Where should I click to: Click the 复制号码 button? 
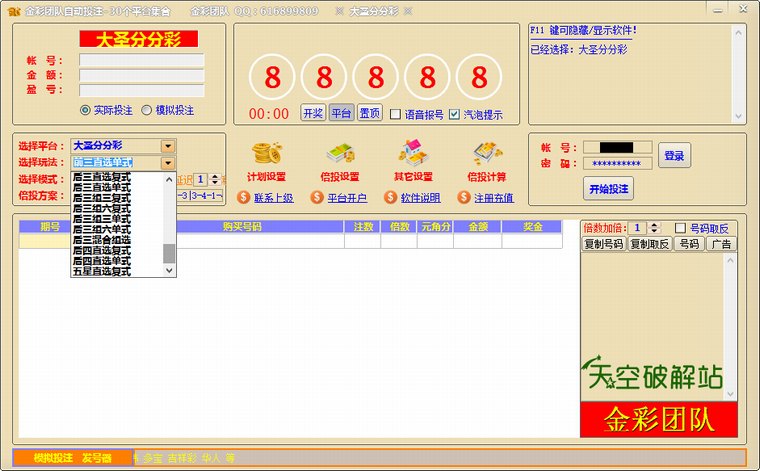(x=603, y=244)
